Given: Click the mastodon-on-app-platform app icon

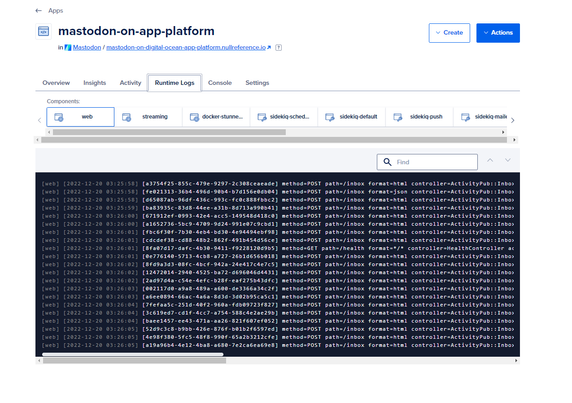Looking at the screenshot, I should click(x=43, y=31).
